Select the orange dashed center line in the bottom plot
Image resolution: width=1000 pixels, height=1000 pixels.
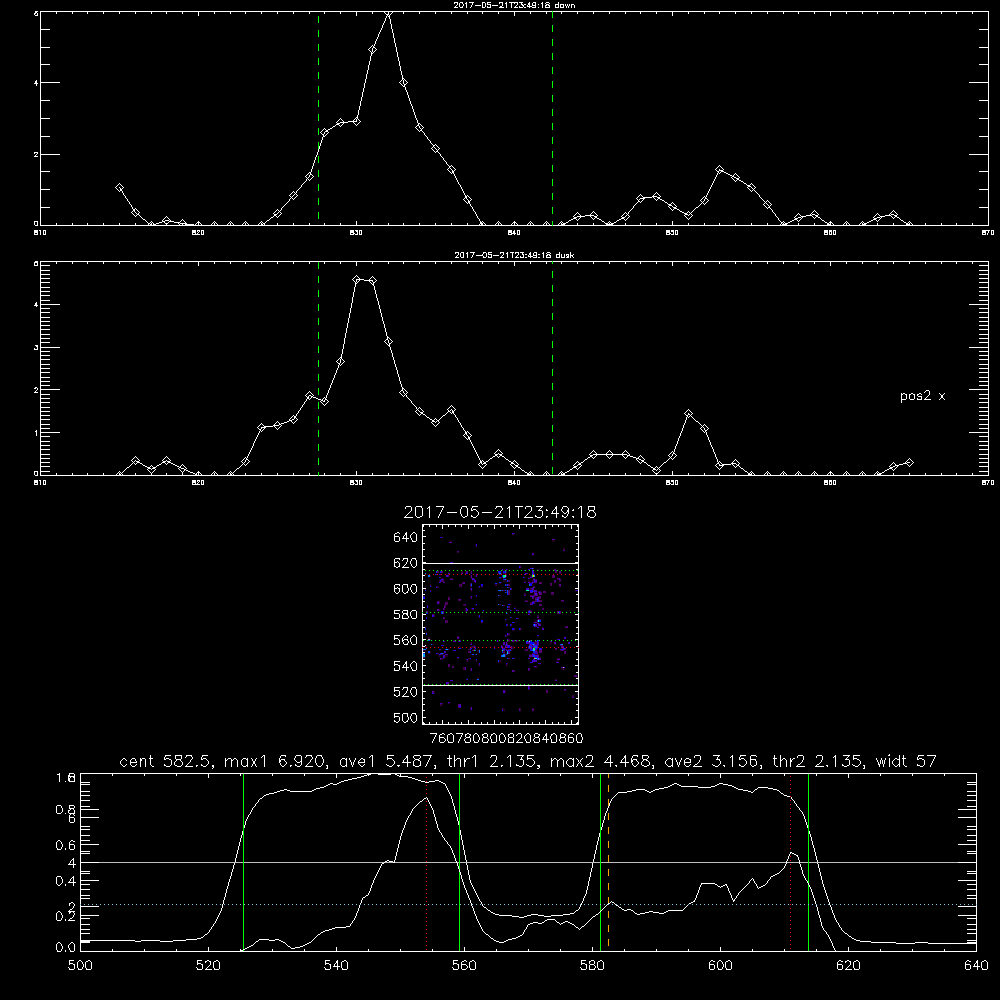pos(608,862)
